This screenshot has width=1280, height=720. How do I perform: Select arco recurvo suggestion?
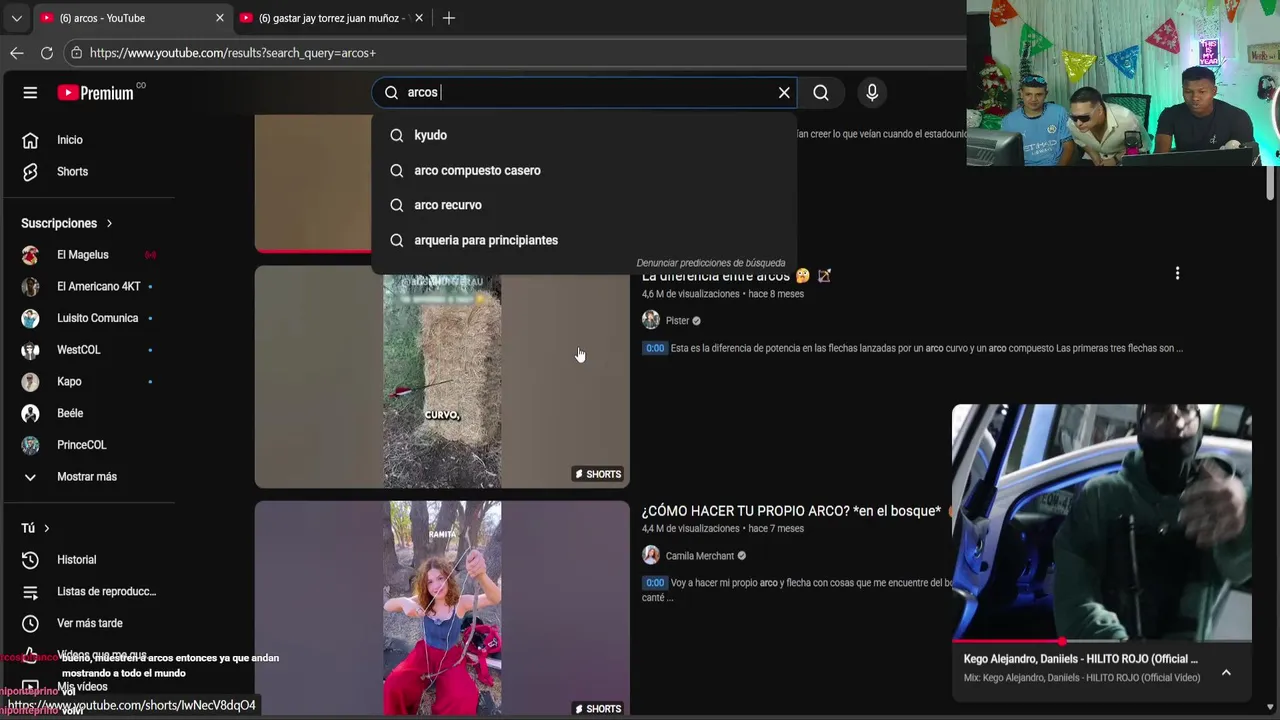(585, 205)
